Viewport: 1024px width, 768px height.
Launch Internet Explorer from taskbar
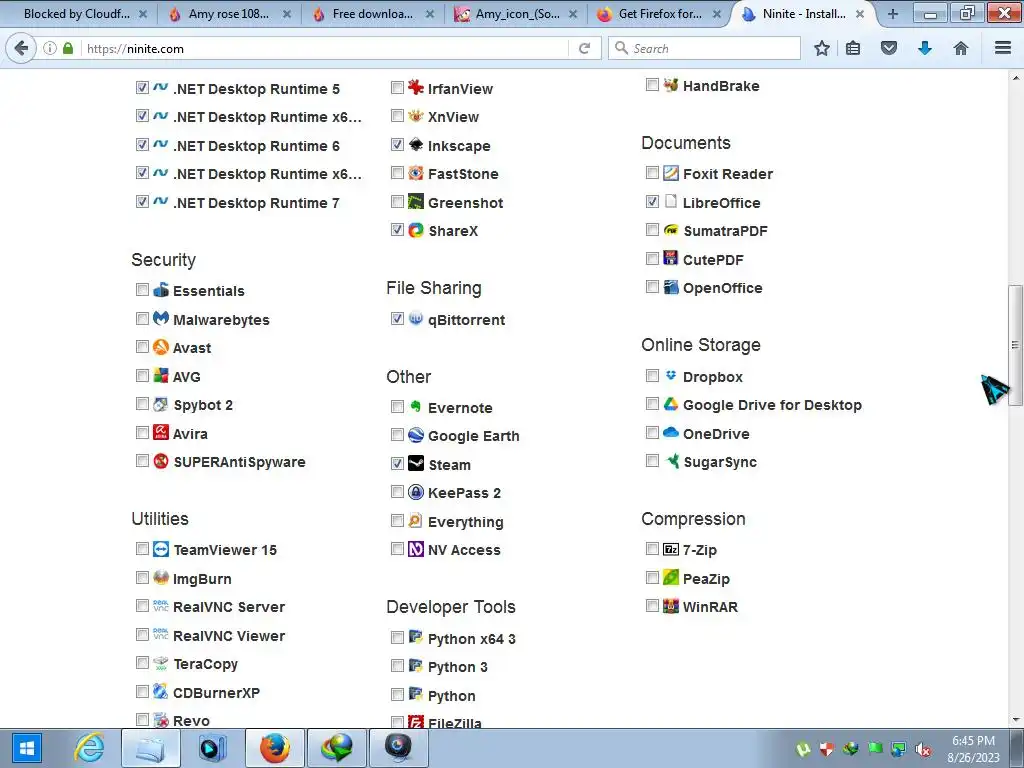click(89, 748)
